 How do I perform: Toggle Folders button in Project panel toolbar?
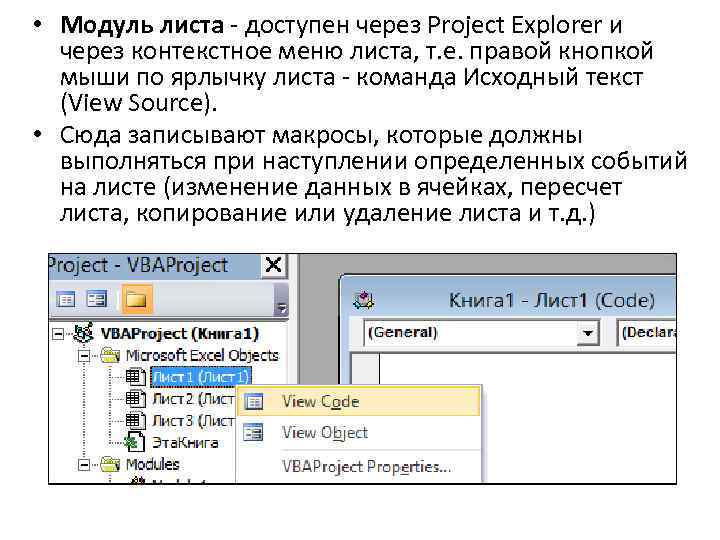[136, 299]
